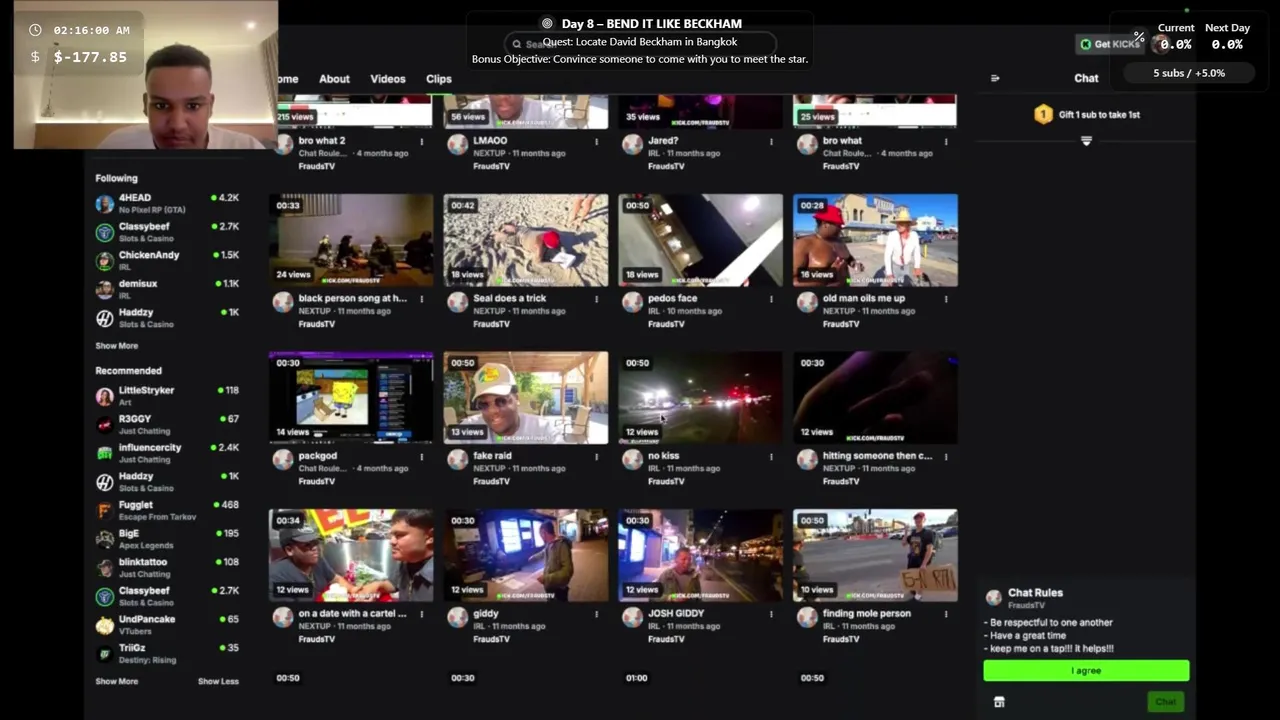This screenshot has height=720, width=1280.
Task: Click Classybeef 2.7K row in Following
Action: 167,232
